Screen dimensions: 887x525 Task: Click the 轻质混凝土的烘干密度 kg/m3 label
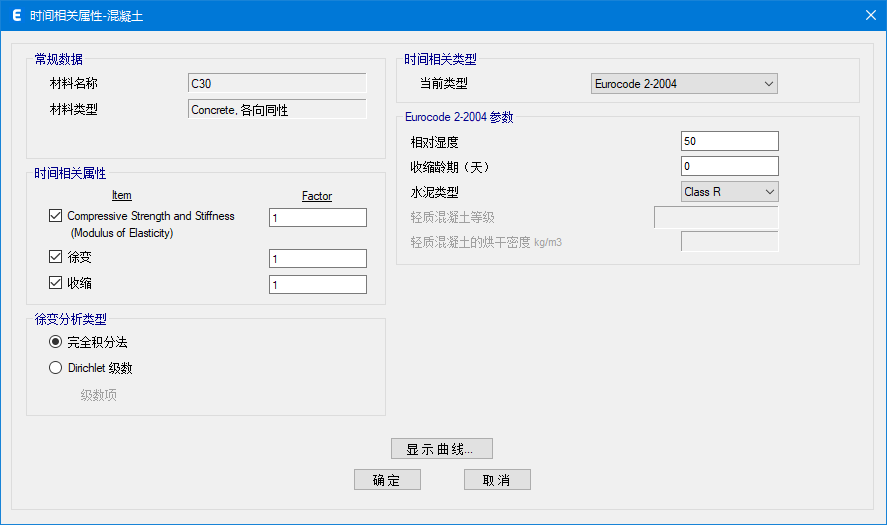[x=486, y=242]
